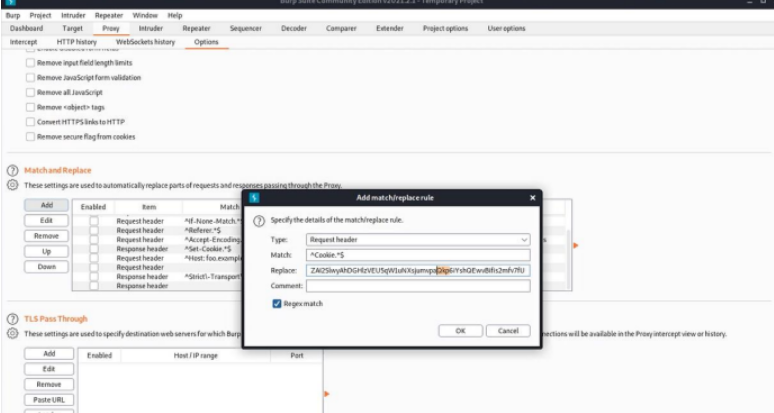774x413 pixels.
Task: Open the Help menu
Action: [175, 15]
